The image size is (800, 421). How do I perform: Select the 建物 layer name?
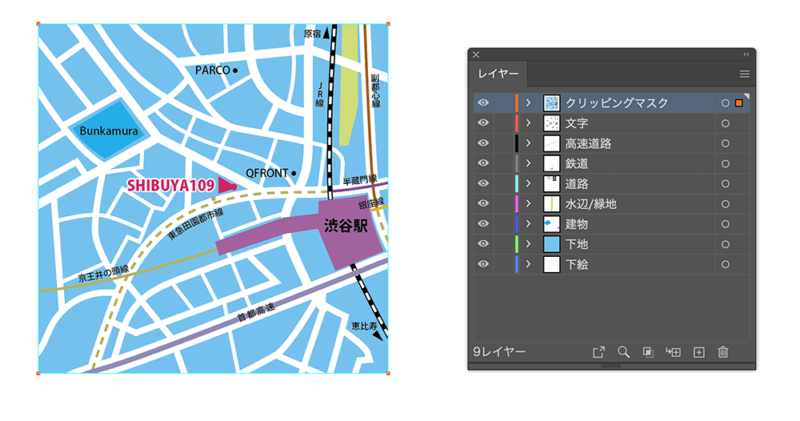coord(577,224)
